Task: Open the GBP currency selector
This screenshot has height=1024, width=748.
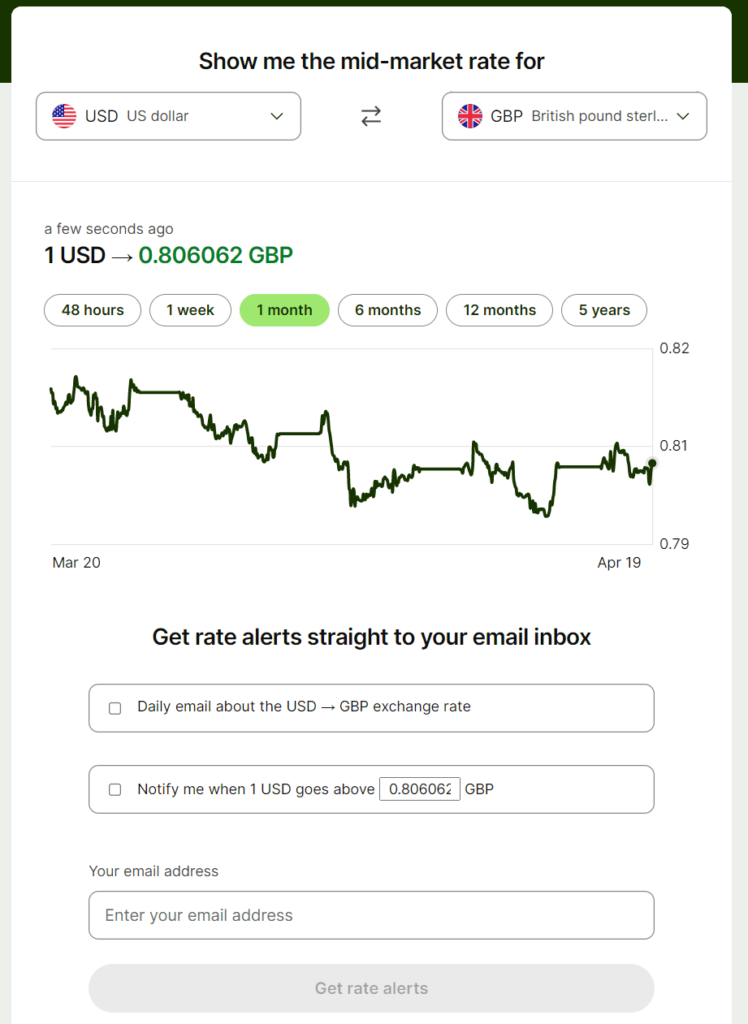Action: pos(574,116)
